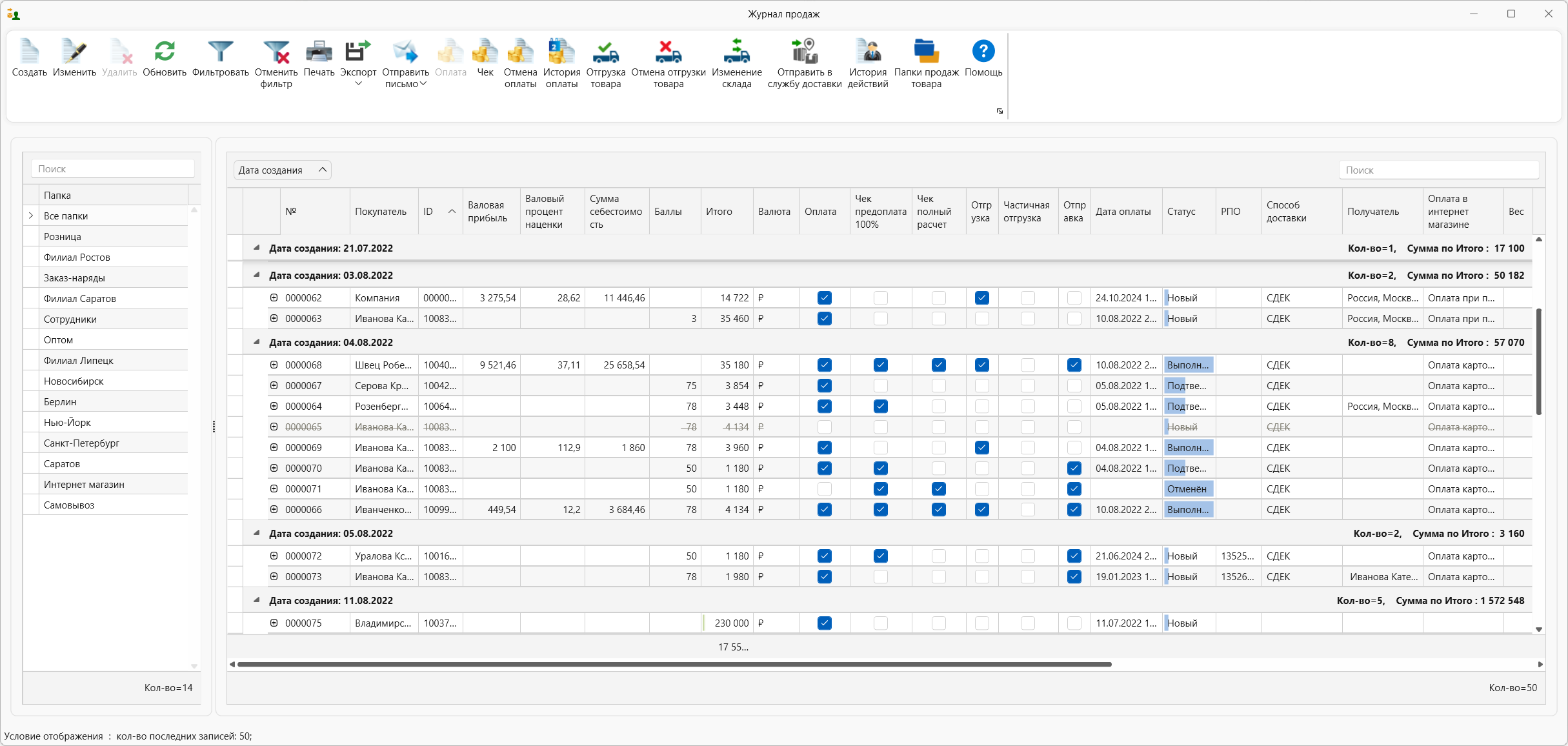
Task: Click Изменение склада icon
Action: [737, 52]
